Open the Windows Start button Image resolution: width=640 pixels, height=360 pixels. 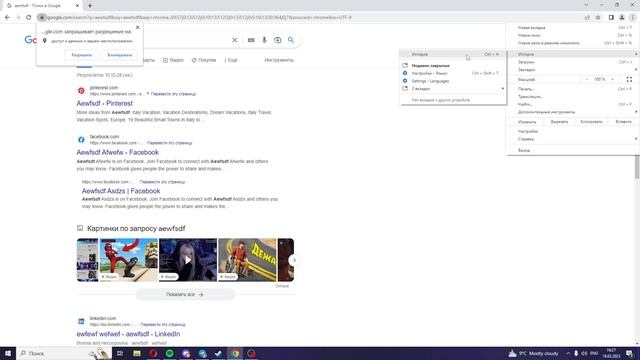pos(7,353)
